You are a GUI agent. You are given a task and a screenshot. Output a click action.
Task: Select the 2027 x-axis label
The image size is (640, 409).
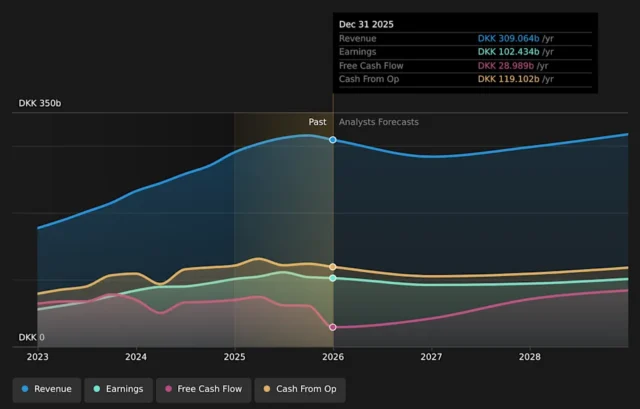tap(431, 357)
